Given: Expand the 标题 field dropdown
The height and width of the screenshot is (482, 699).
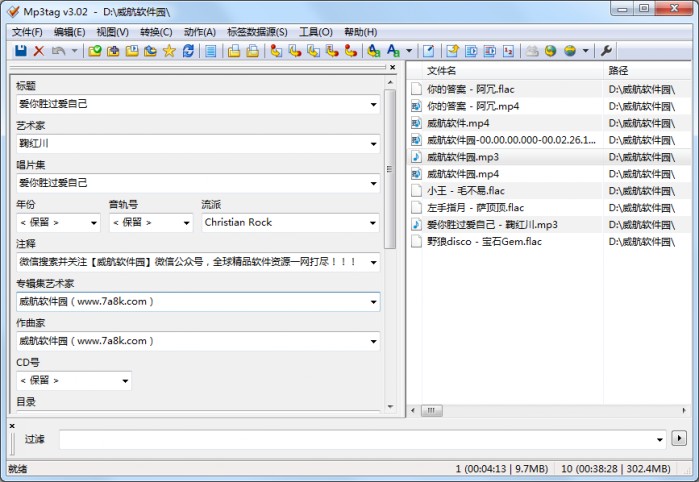Looking at the screenshot, I should pos(373,104).
